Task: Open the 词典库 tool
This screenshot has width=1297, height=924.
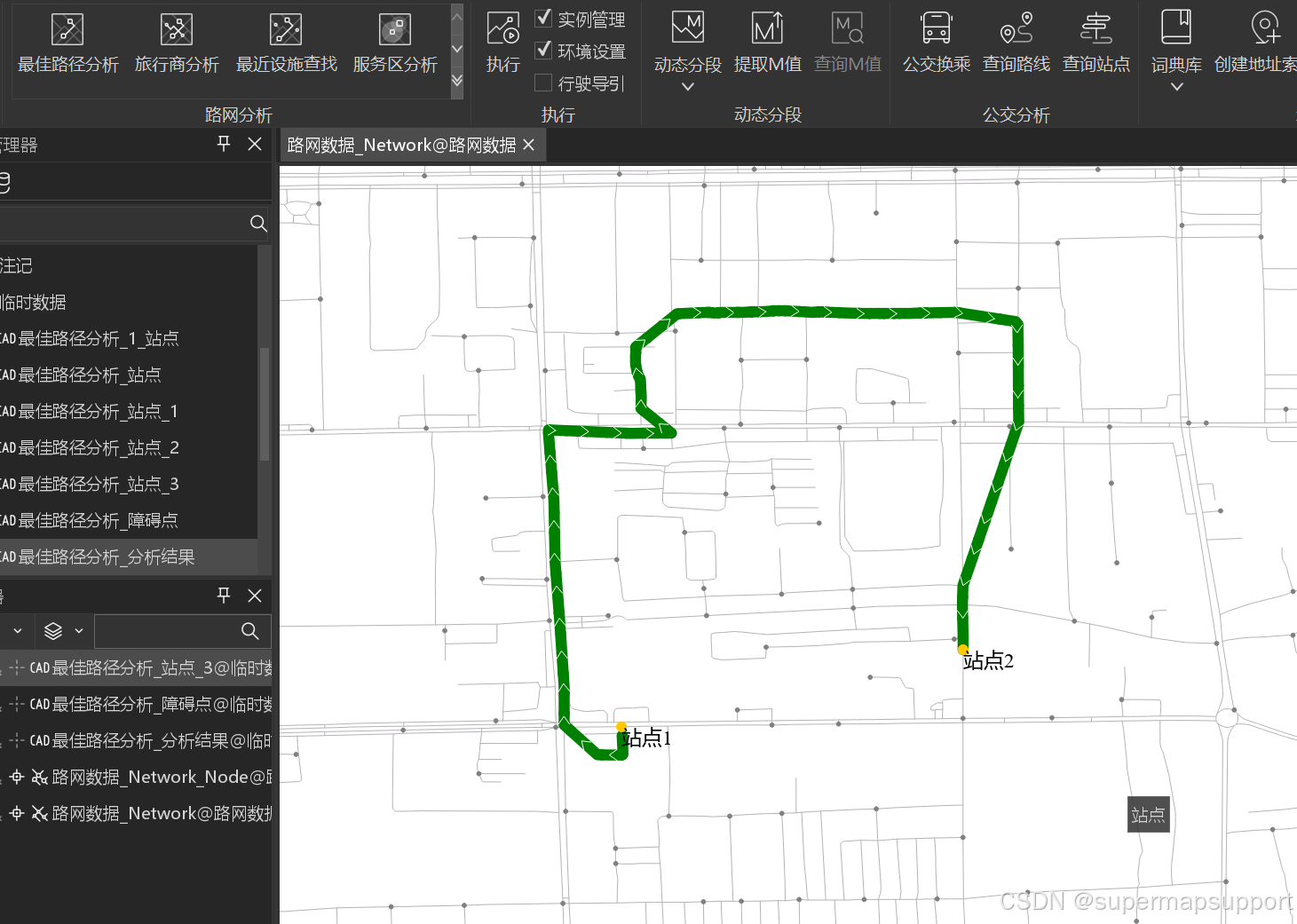Action: (x=1176, y=43)
